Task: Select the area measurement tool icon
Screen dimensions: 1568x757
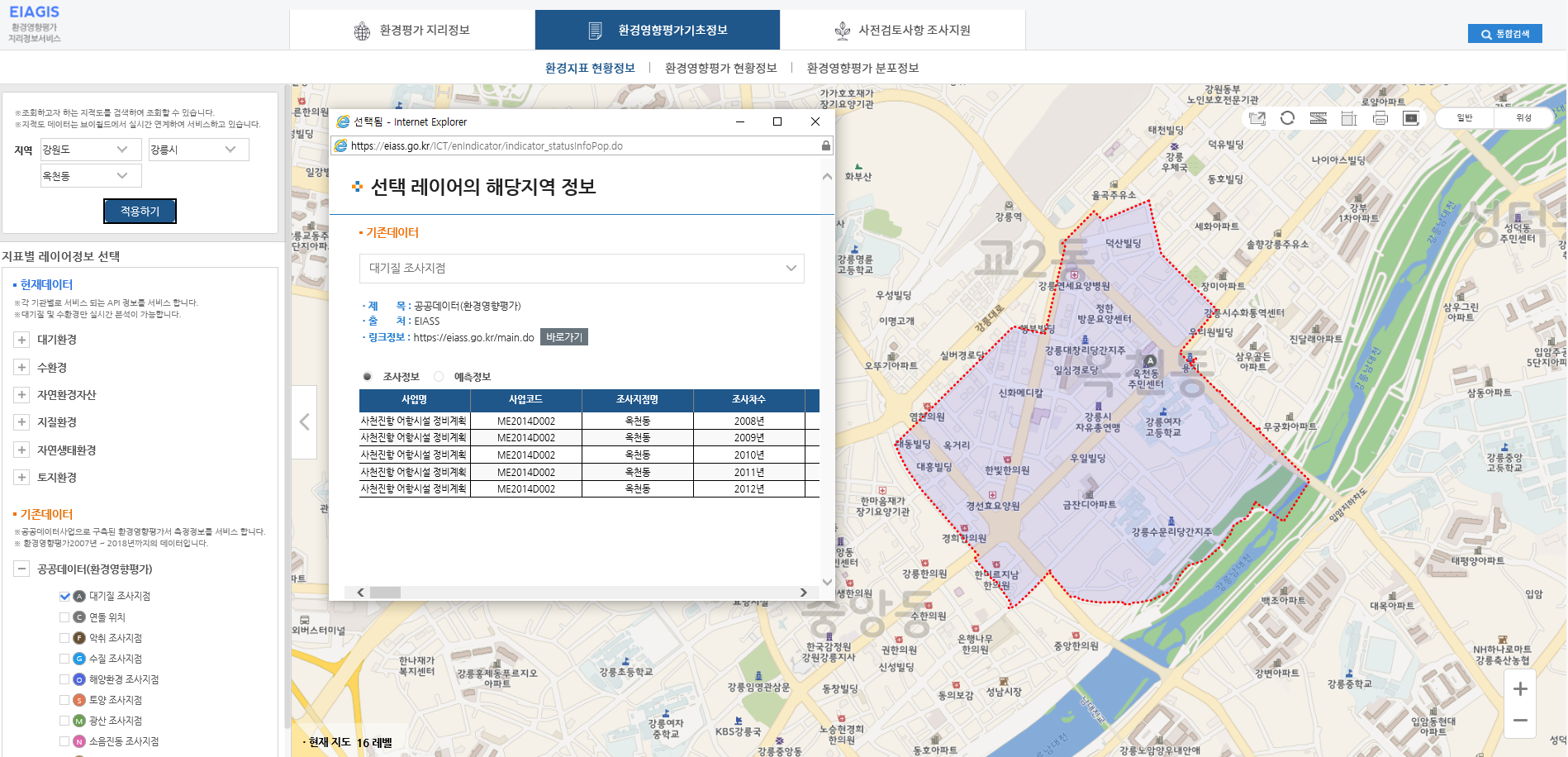Action: (x=1349, y=118)
